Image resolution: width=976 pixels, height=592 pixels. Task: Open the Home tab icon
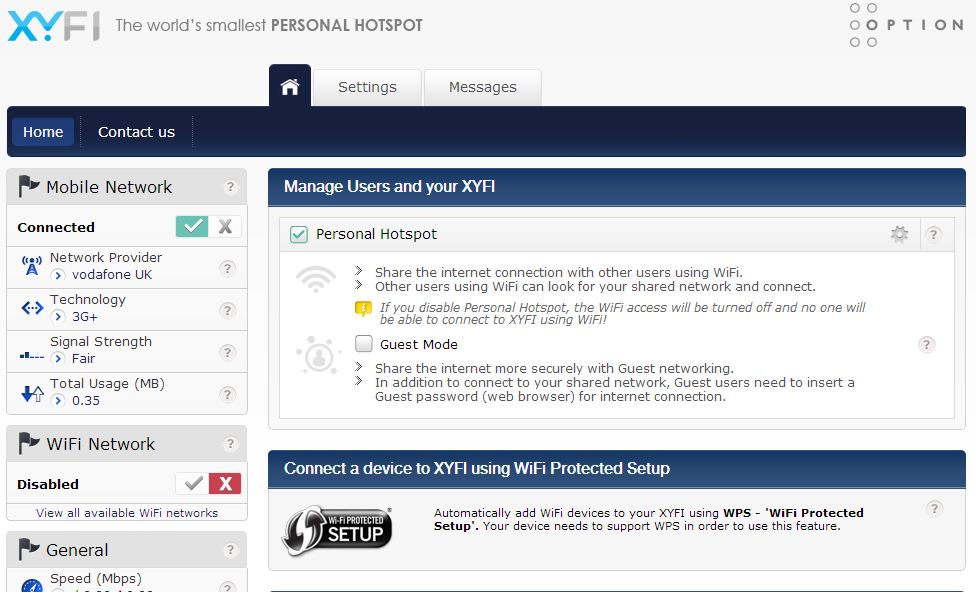[x=289, y=86]
